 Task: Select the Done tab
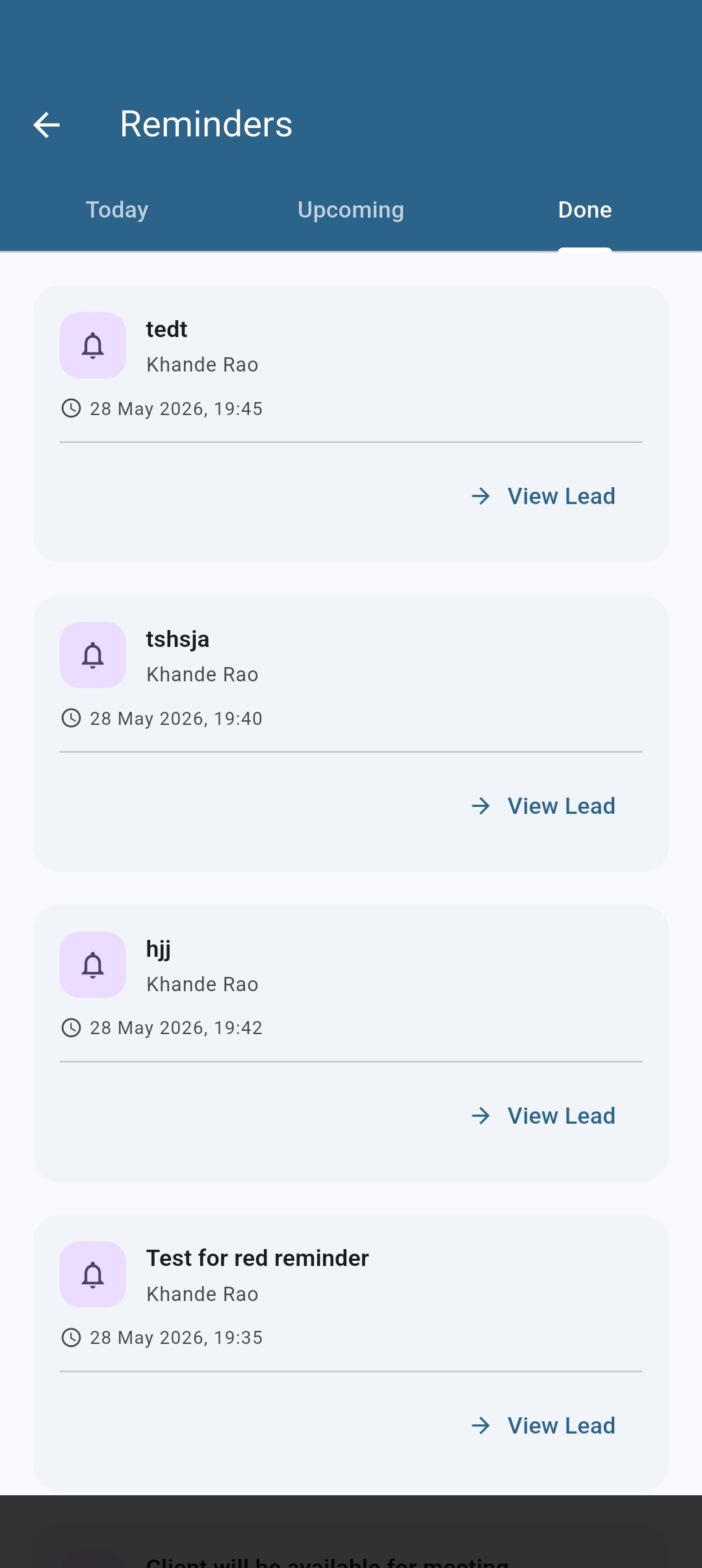[585, 210]
